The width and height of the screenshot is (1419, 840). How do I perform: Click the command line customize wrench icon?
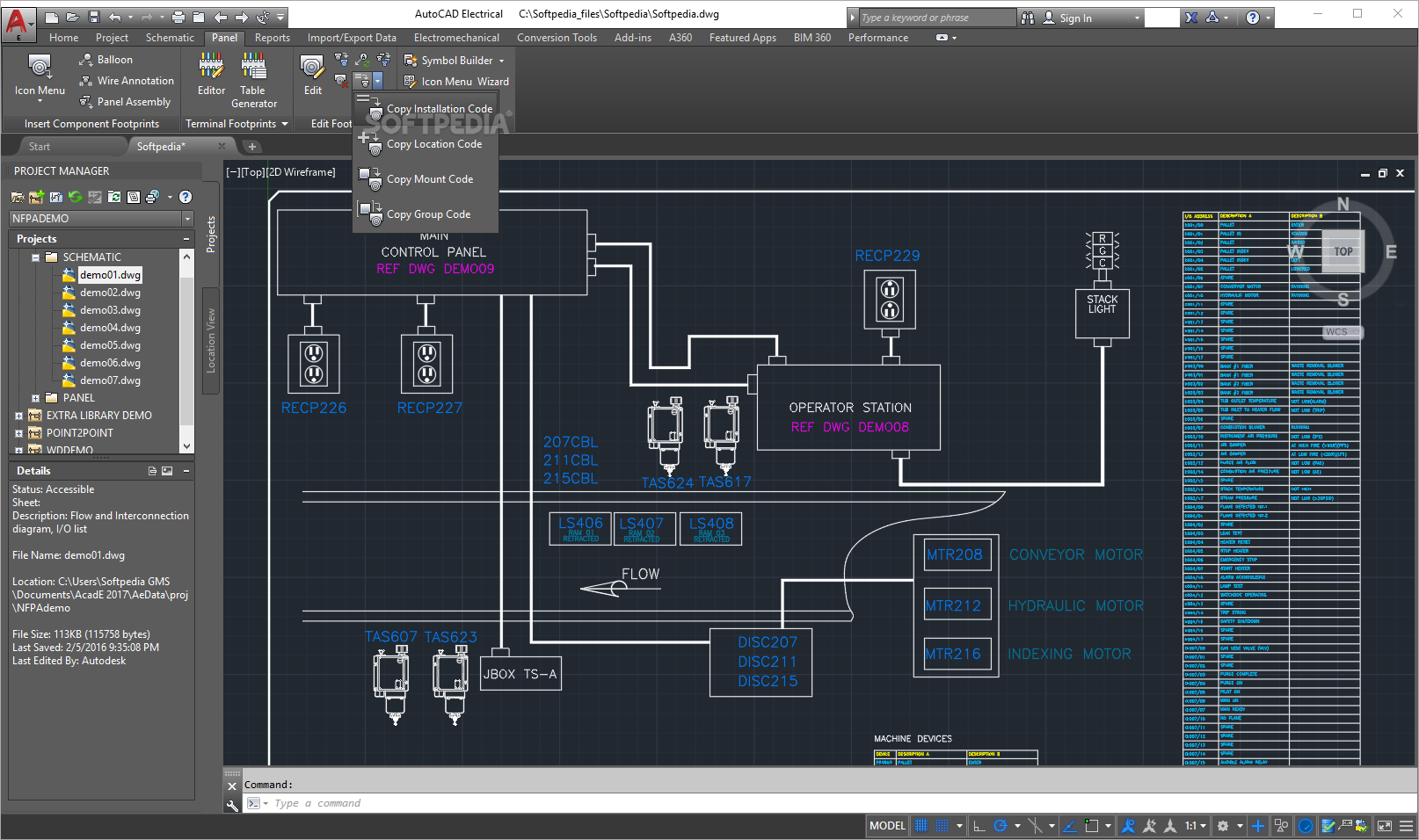[x=232, y=804]
